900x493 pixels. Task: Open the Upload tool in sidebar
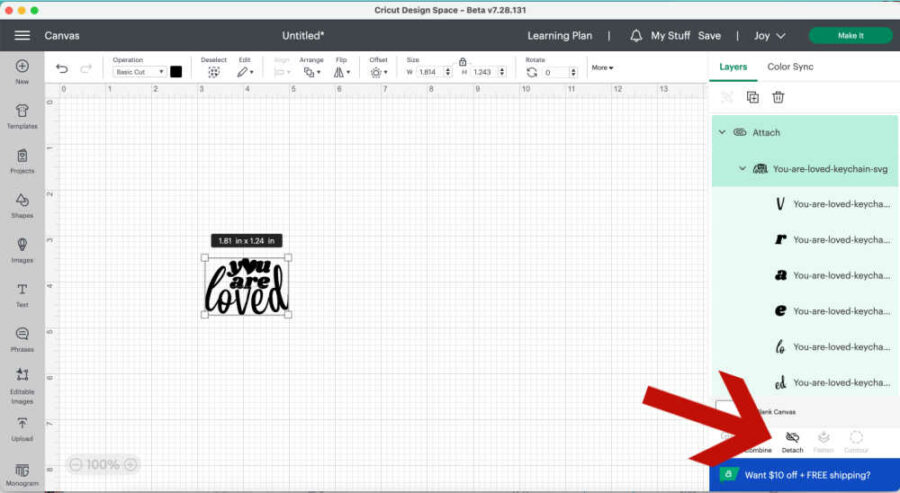pos(22,428)
